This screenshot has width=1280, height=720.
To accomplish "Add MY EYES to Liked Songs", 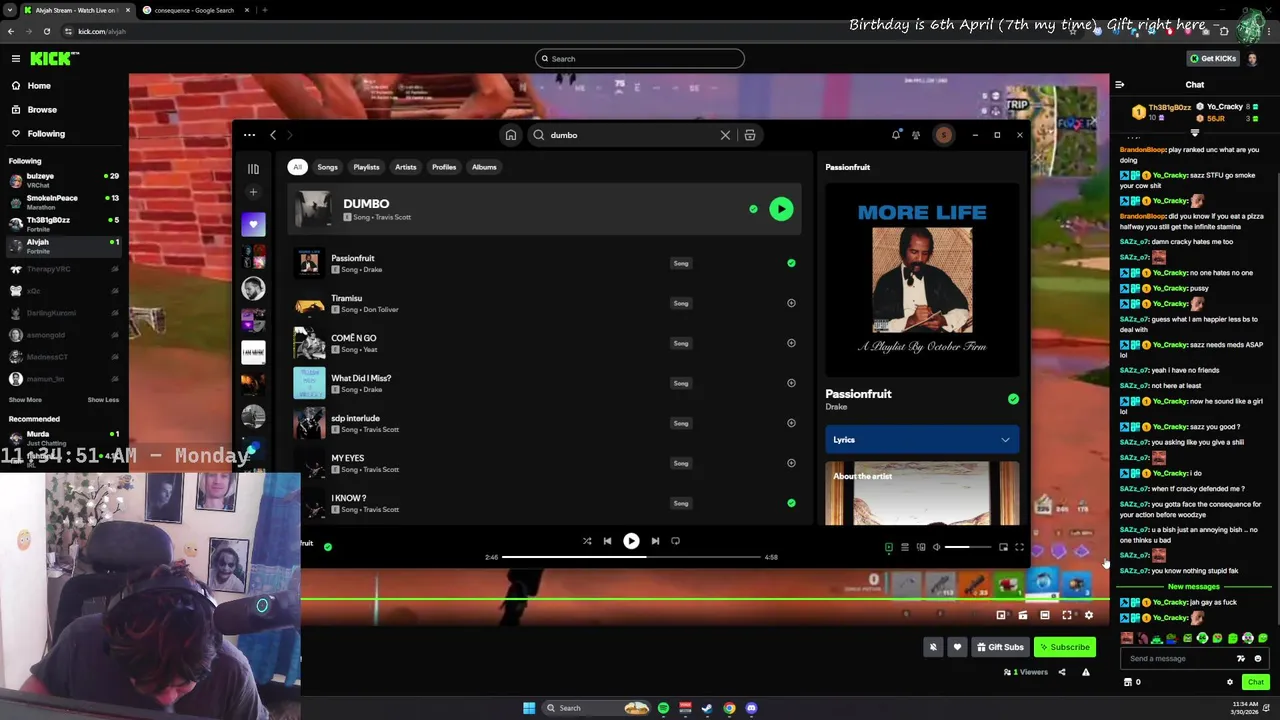I will point(791,463).
